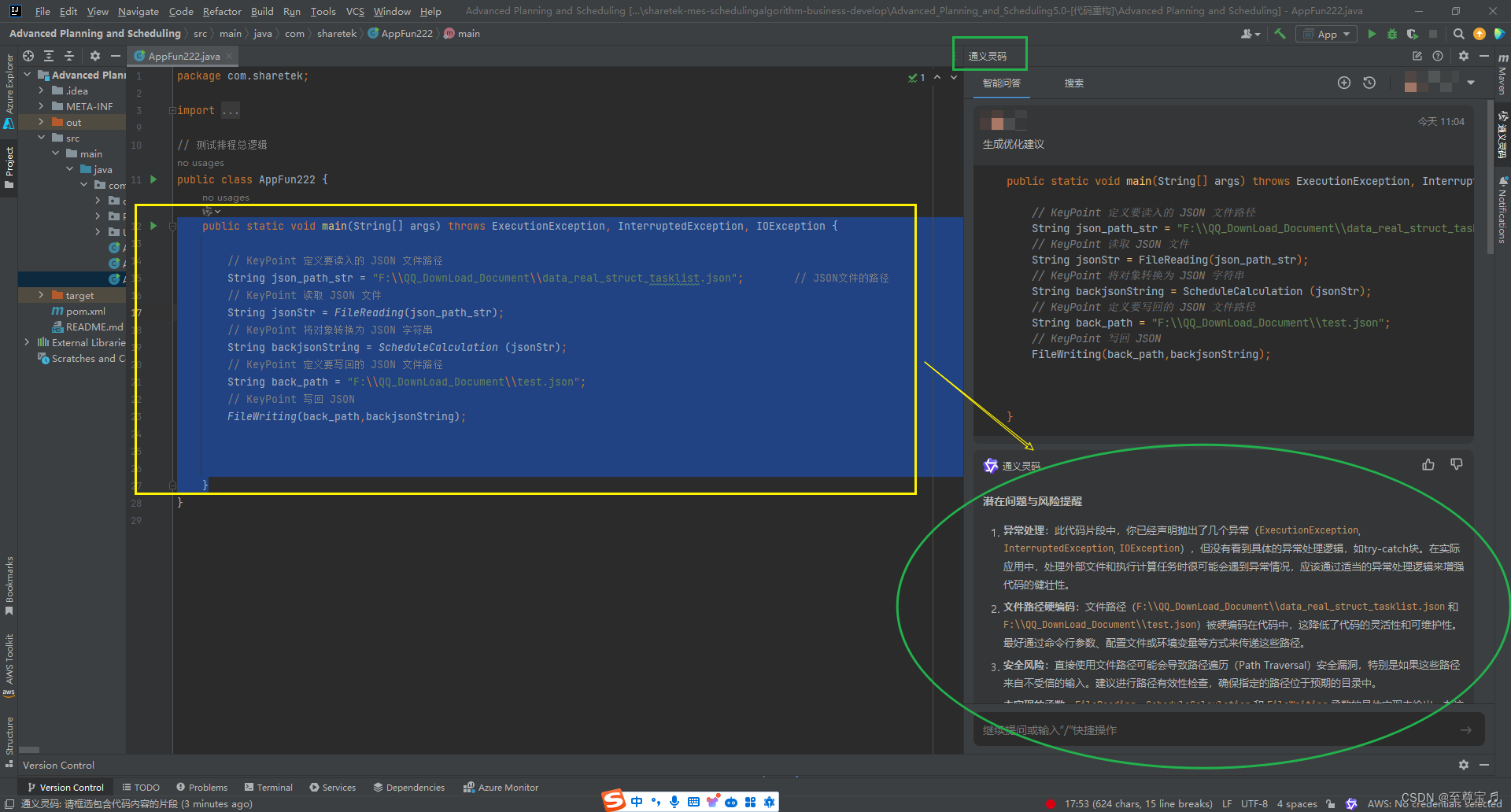Run App with the green play icon

[1372, 34]
